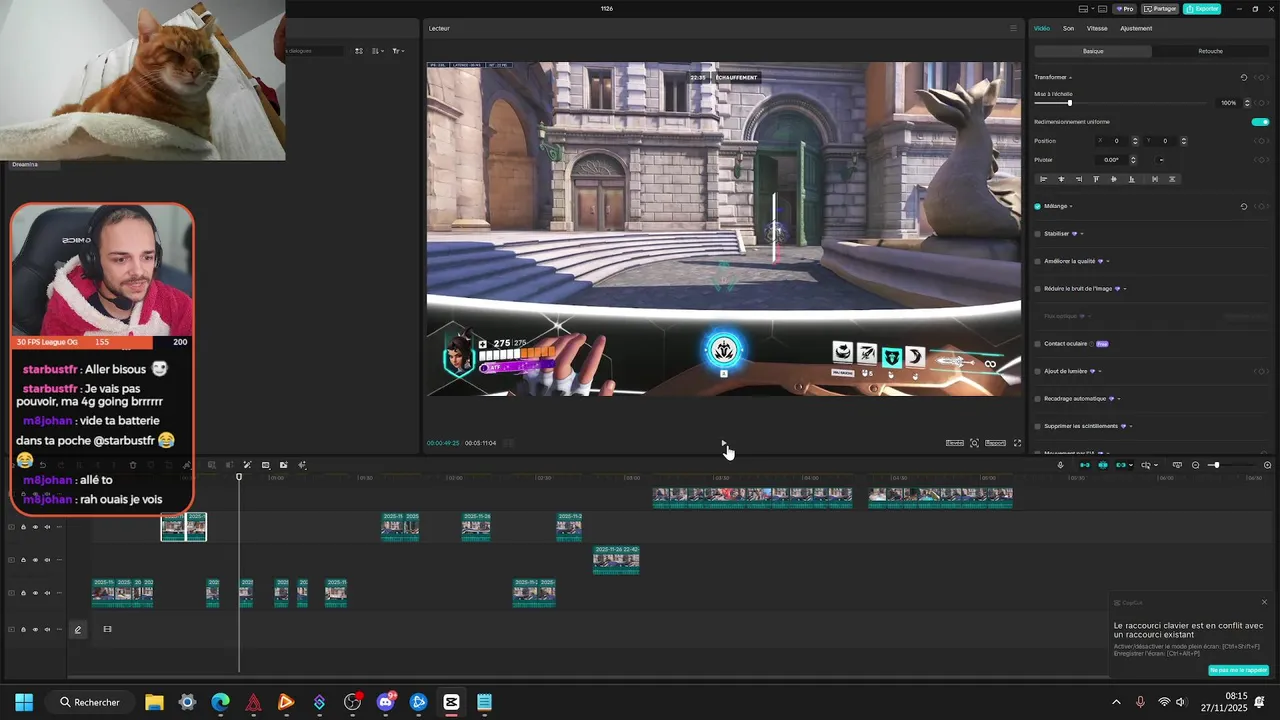Toggle Redimensionnement uniforme switch
This screenshot has height=720, width=1280.
click(x=1260, y=122)
